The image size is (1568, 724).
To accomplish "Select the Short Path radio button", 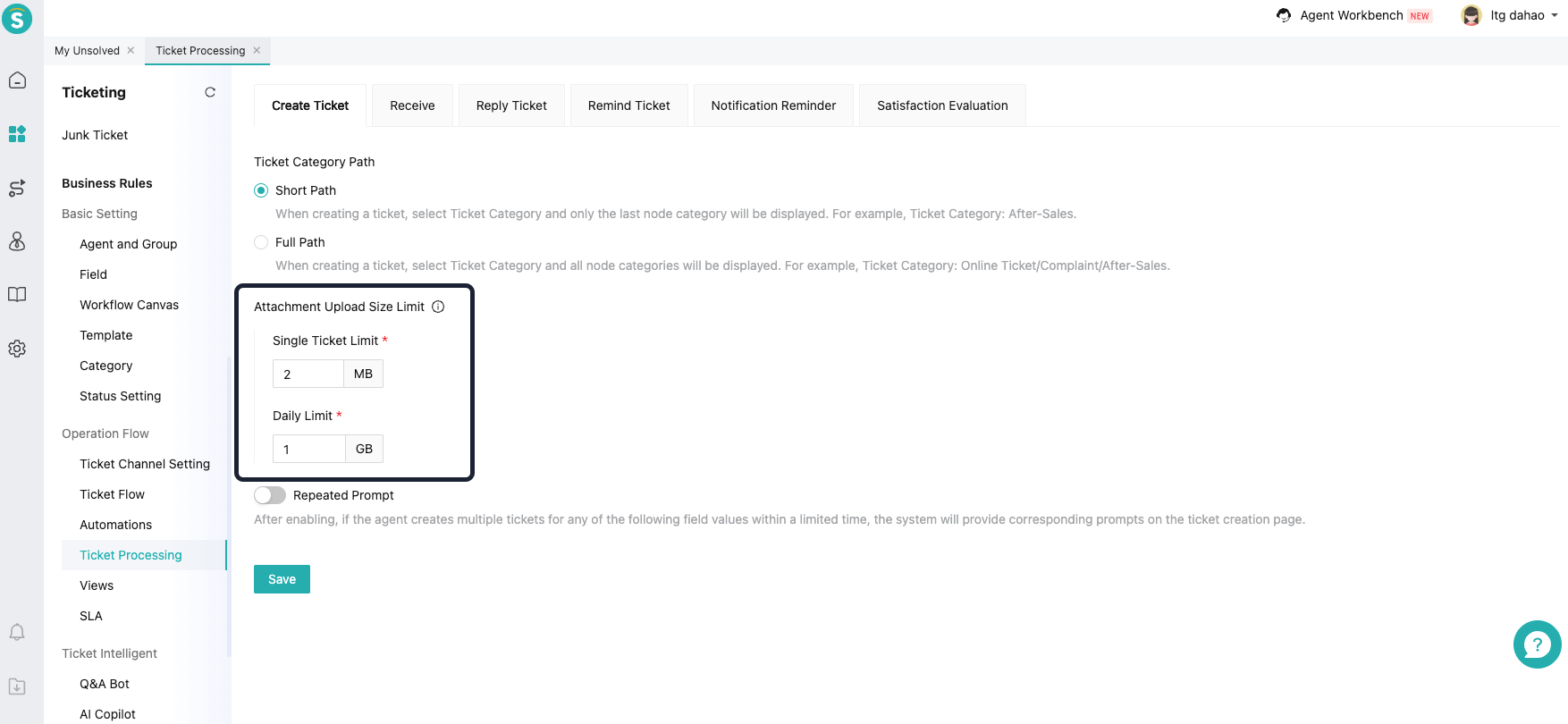I will [x=261, y=190].
